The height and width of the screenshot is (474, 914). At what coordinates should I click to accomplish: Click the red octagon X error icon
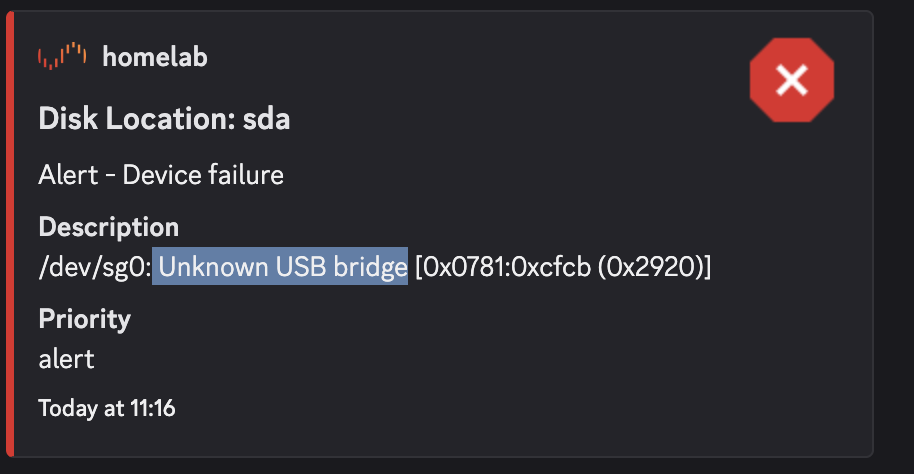[792, 80]
